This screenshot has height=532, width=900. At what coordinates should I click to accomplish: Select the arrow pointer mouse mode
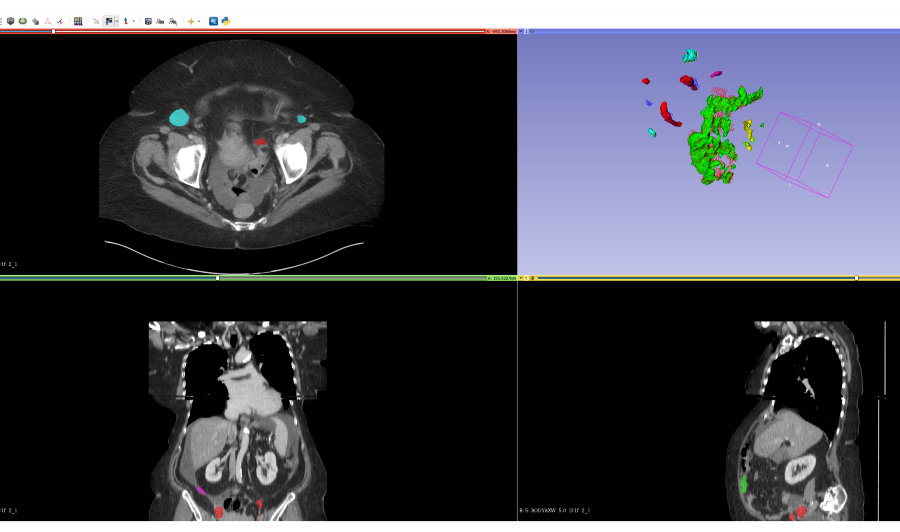click(96, 21)
